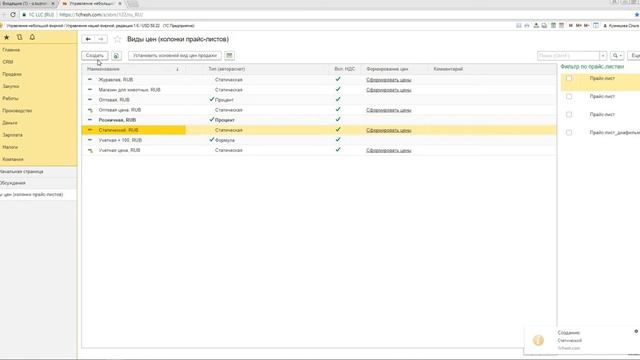Add this page to favorites with the star outline
The height and width of the screenshot is (360, 640).
tap(118, 39)
